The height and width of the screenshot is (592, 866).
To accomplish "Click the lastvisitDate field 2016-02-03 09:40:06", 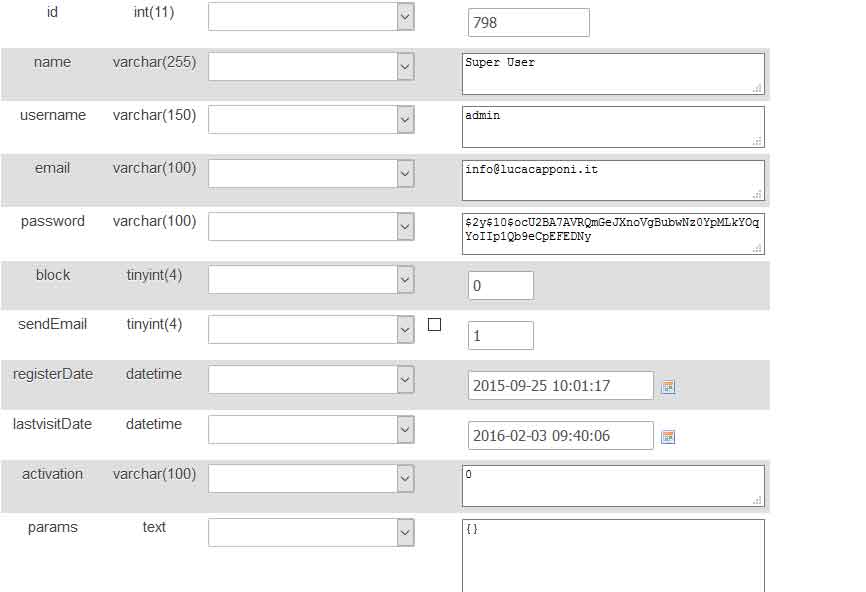I will [x=560, y=436].
